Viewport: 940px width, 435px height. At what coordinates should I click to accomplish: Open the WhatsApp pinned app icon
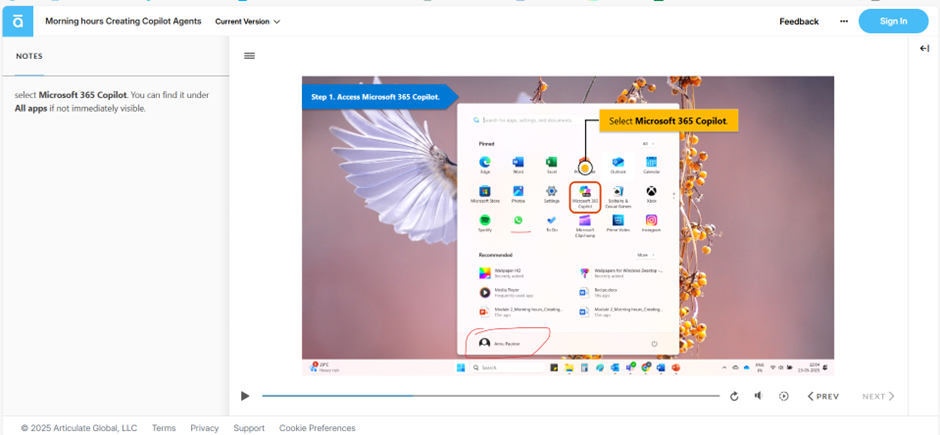pyautogui.click(x=518, y=221)
